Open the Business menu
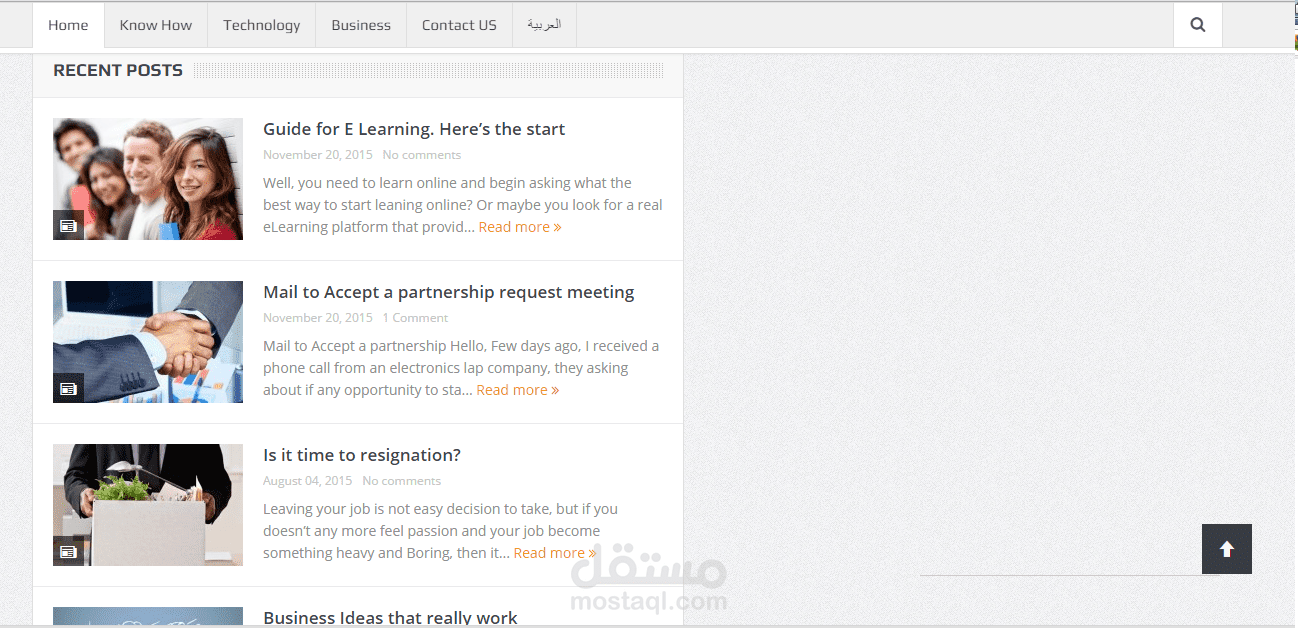 [361, 25]
